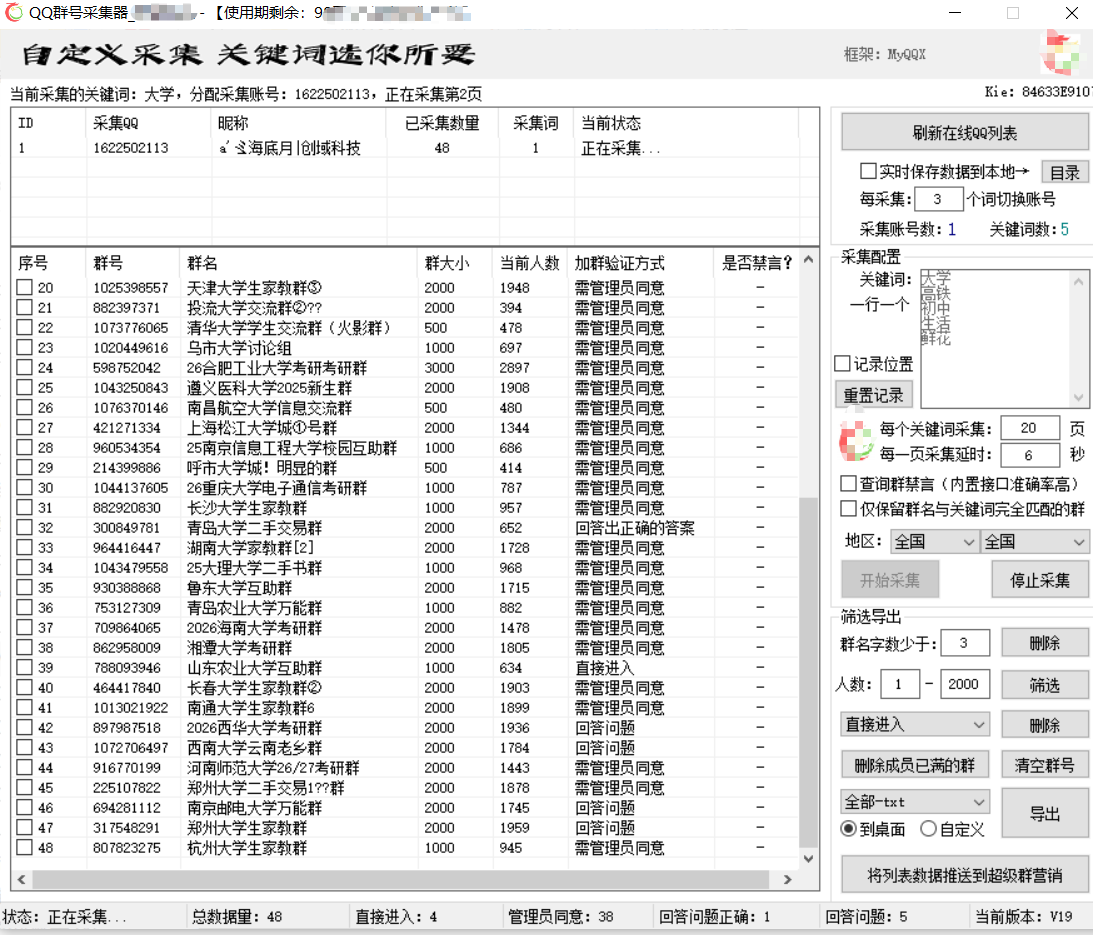Click the per-page delay input showing 6
1093x935 pixels.
pos(1030,455)
